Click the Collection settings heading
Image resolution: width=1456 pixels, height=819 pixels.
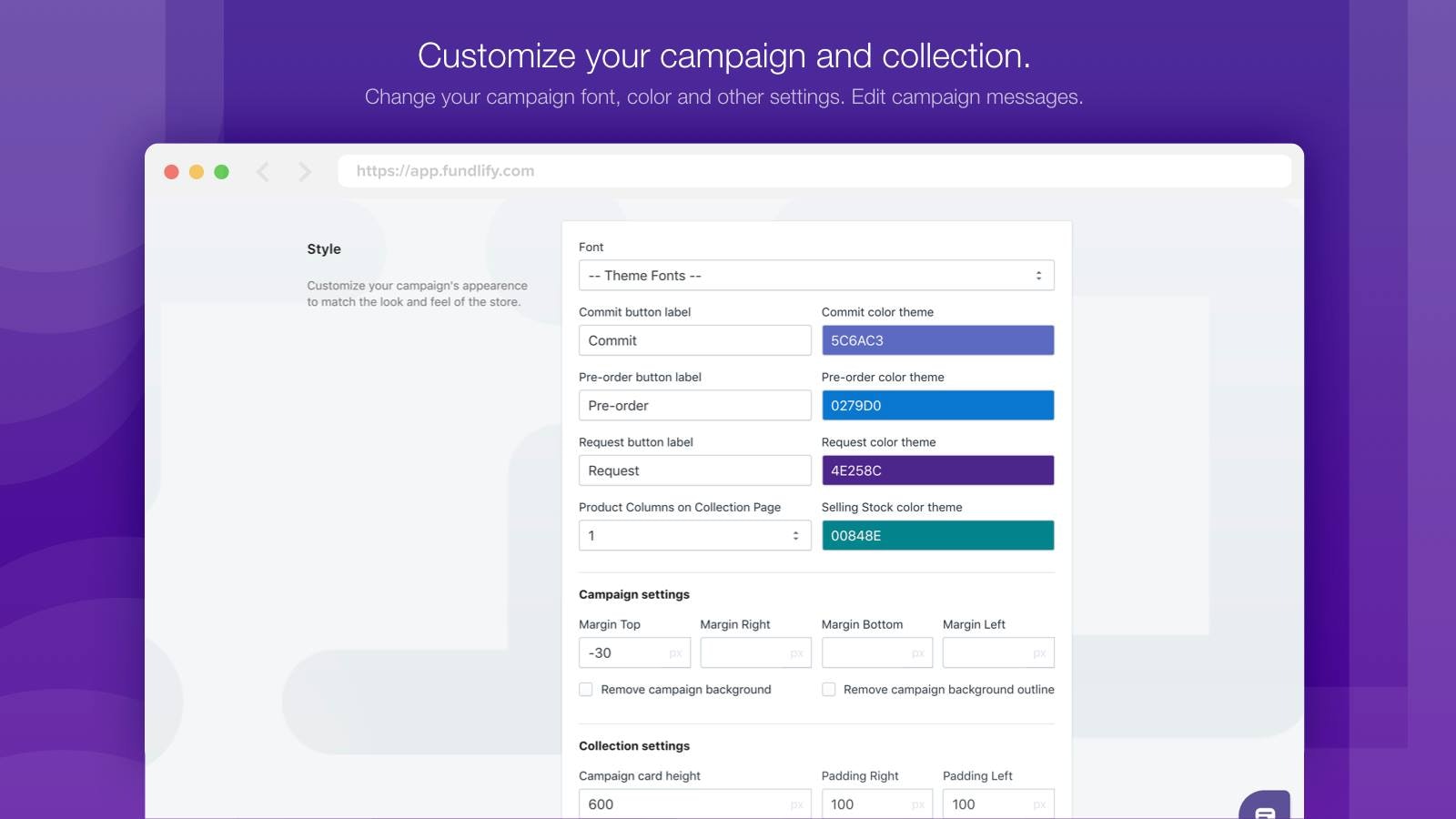click(634, 745)
